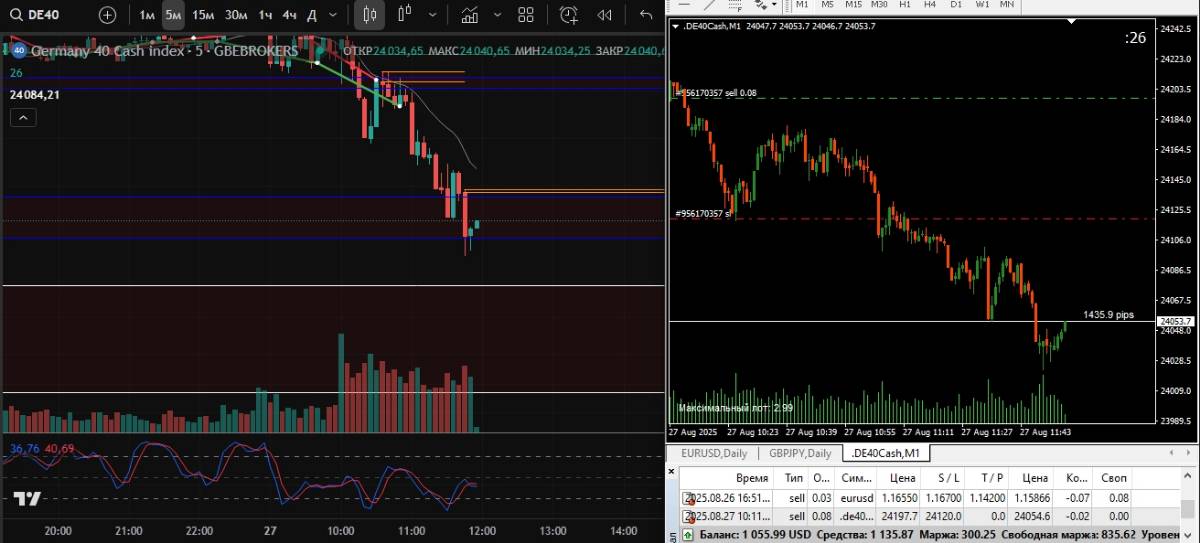
Task: Start bar replay with the rewind icon
Action: tap(604, 15)
